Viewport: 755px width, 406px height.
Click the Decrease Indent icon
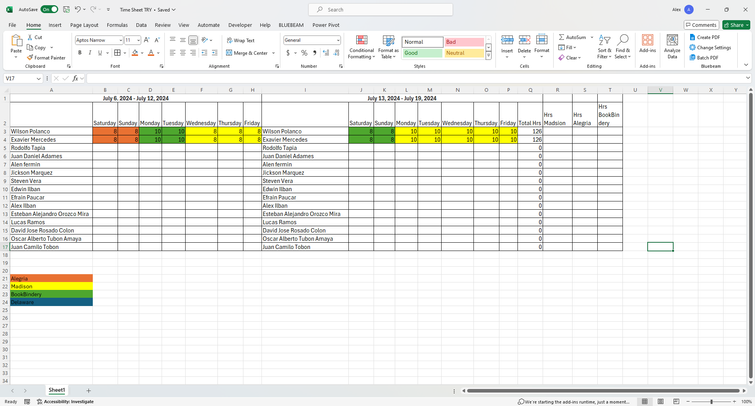click(204, 53)
